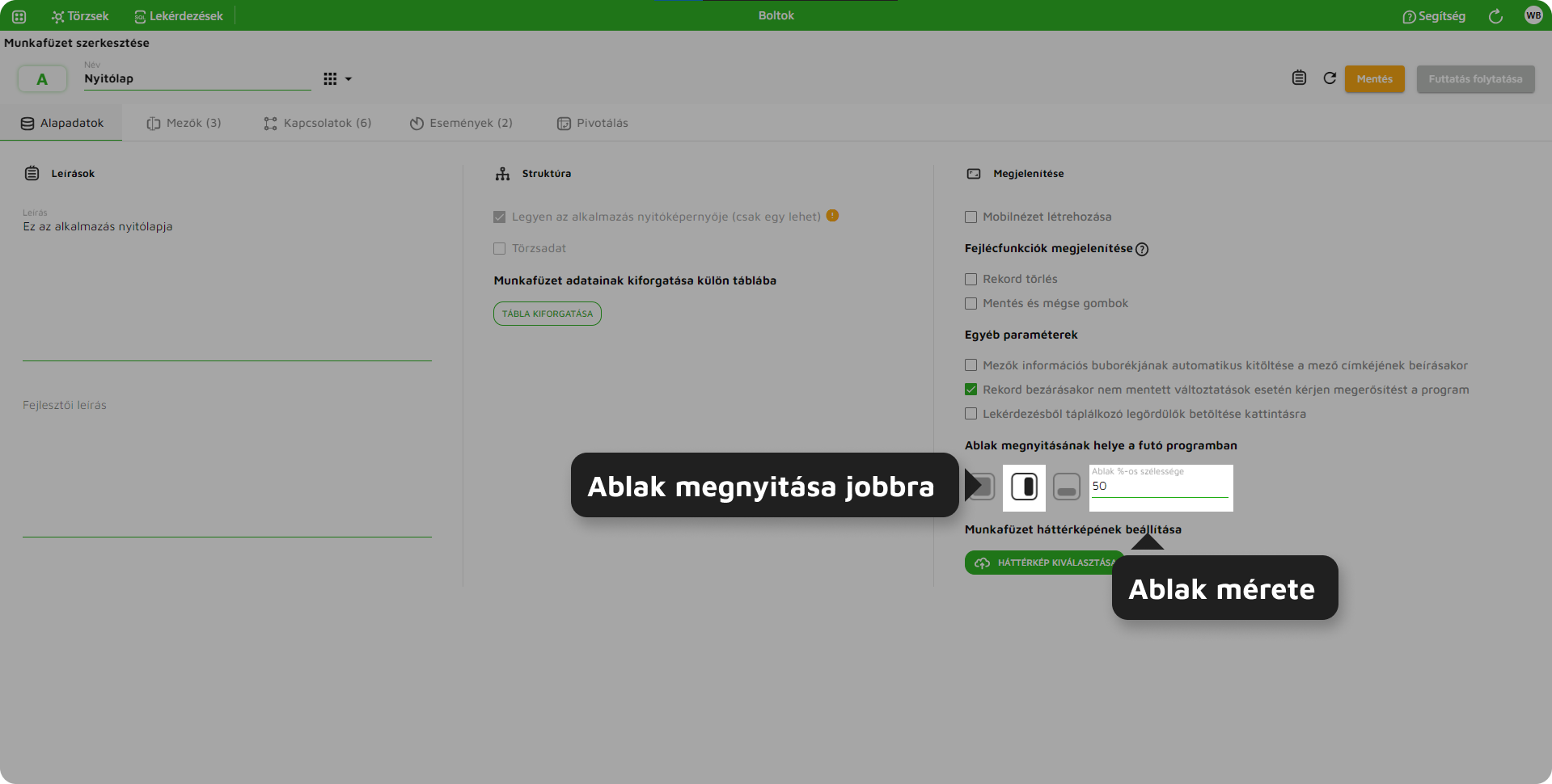
Task: Open the WB user avatar
Action: (x=1533, y=15)
